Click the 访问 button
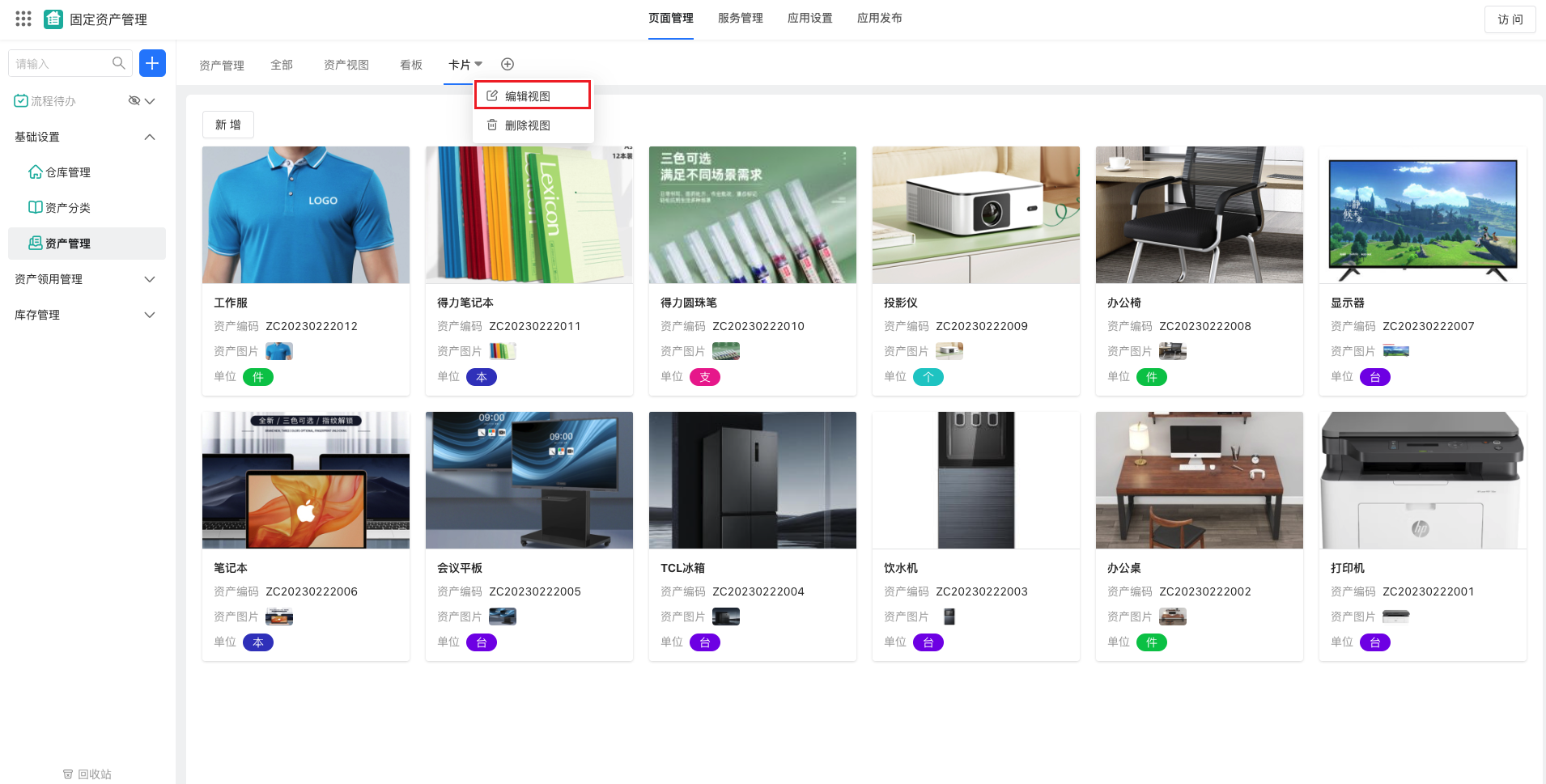 point(1510,19)
